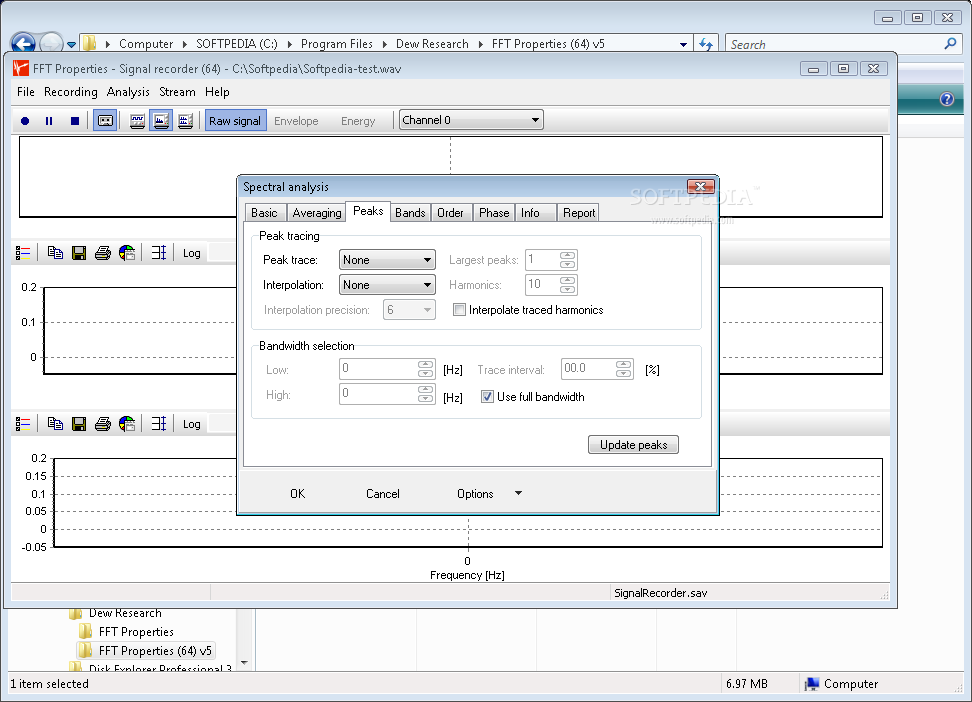Image resolution: width=972 pixels, height=702 pixels.
Task: Enable Interpolate traced harmonics checkbox
Action: [459, 309]
